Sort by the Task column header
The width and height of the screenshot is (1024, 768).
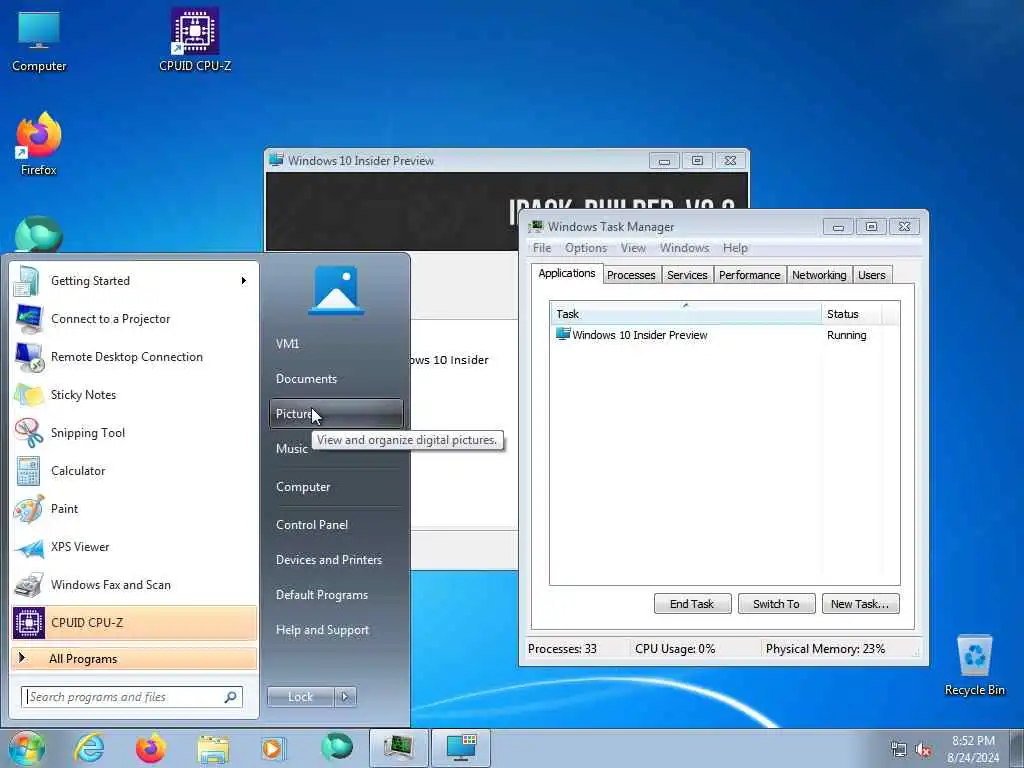pyautogui.click(x=686, y=313)
